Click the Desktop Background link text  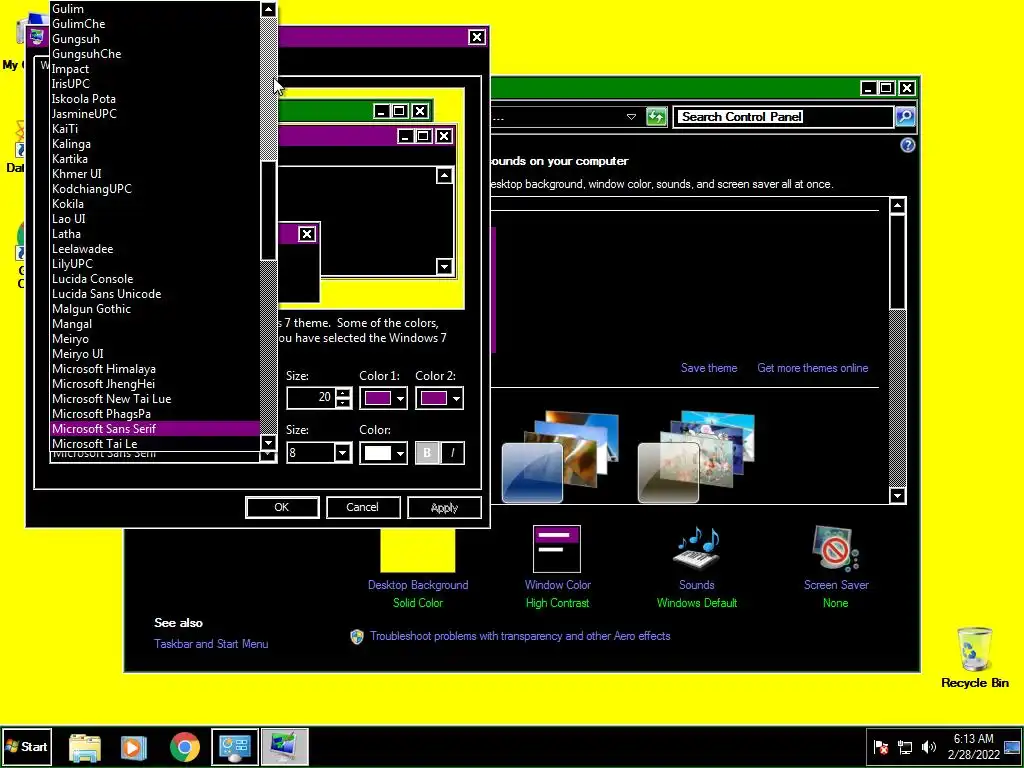click(x=418, y=585)
